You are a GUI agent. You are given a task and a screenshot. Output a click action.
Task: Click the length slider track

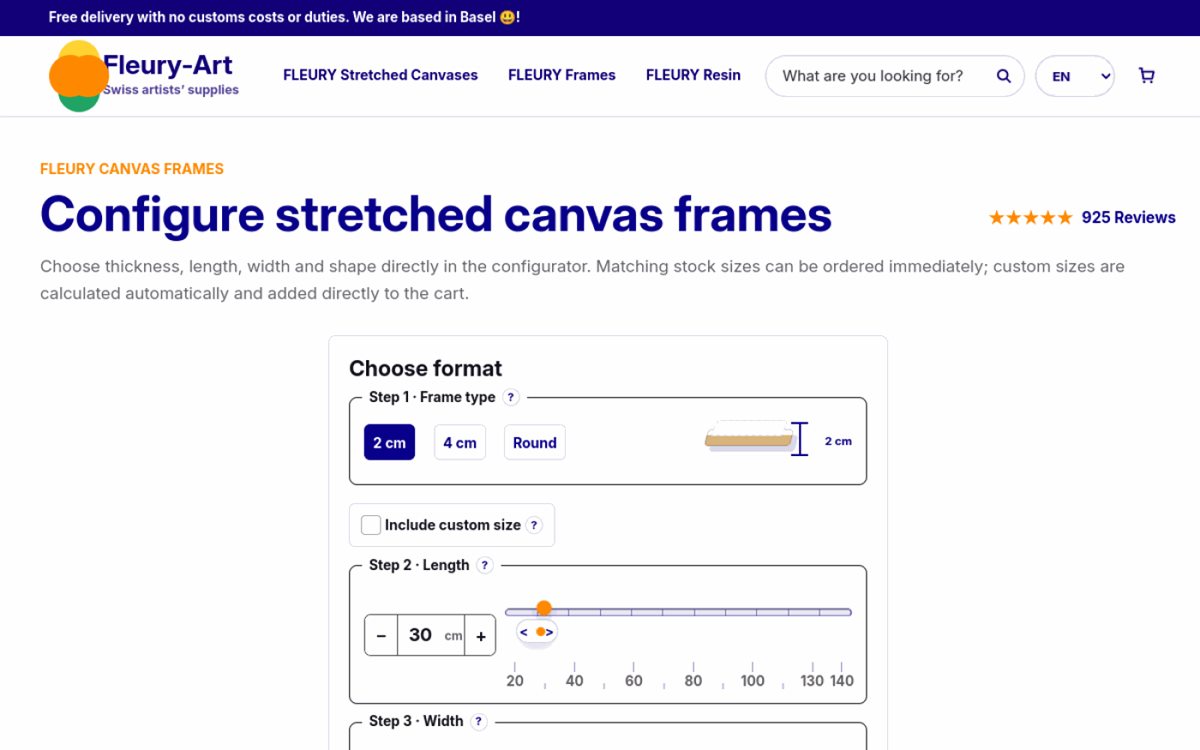click(678, 612)
